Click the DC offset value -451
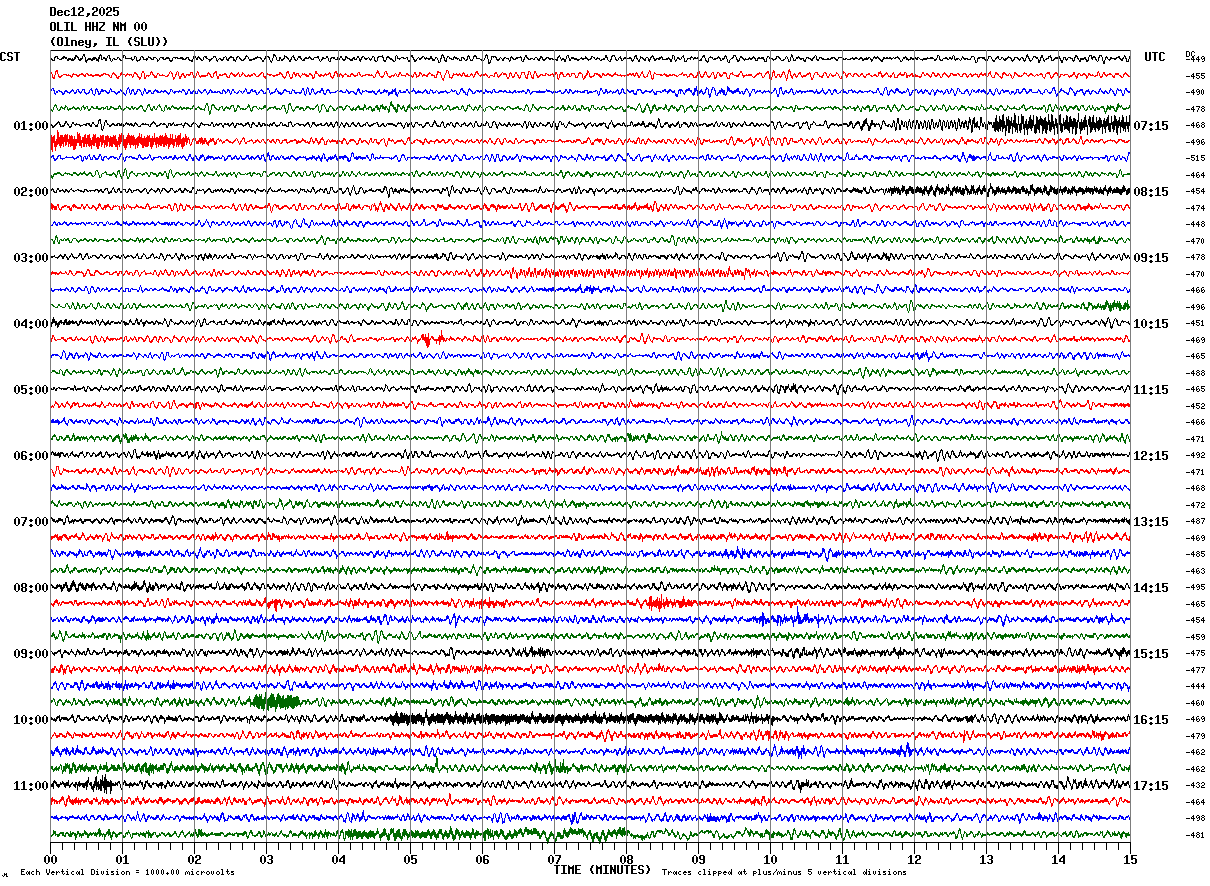The image size is (1210, 886). pos(1196,323)
